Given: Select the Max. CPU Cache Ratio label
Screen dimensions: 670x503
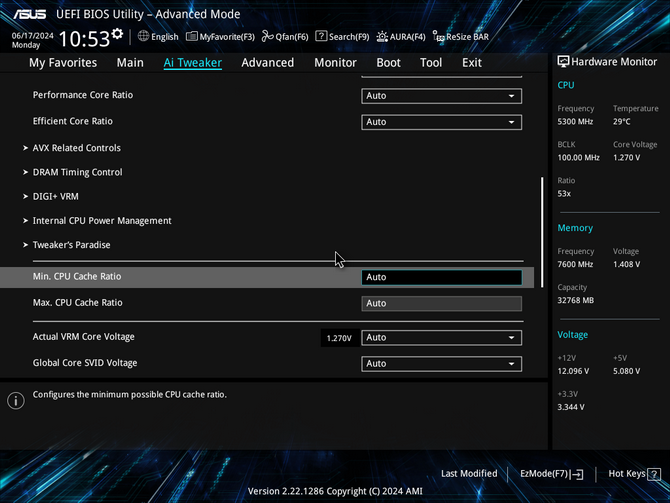Looking at the screenshot, I should click(77, 303).
